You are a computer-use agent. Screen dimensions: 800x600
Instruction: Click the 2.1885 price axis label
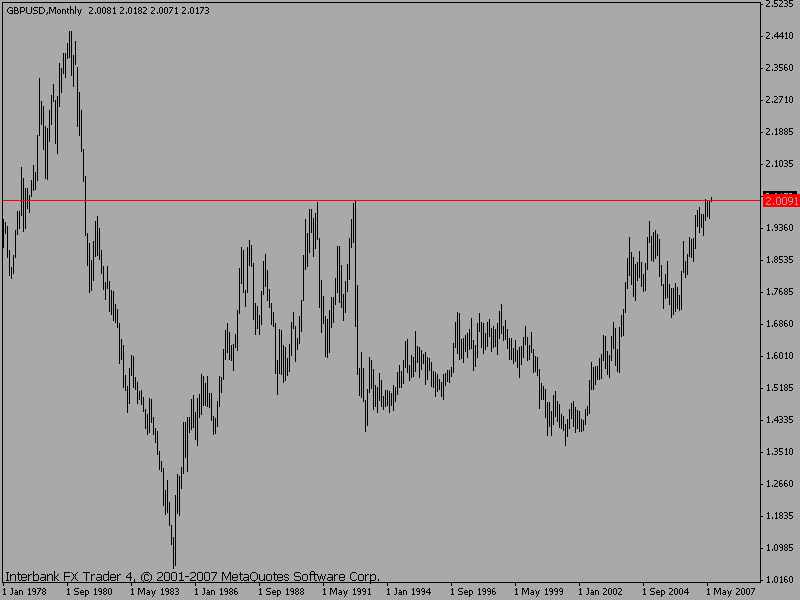tap(779, 132)
